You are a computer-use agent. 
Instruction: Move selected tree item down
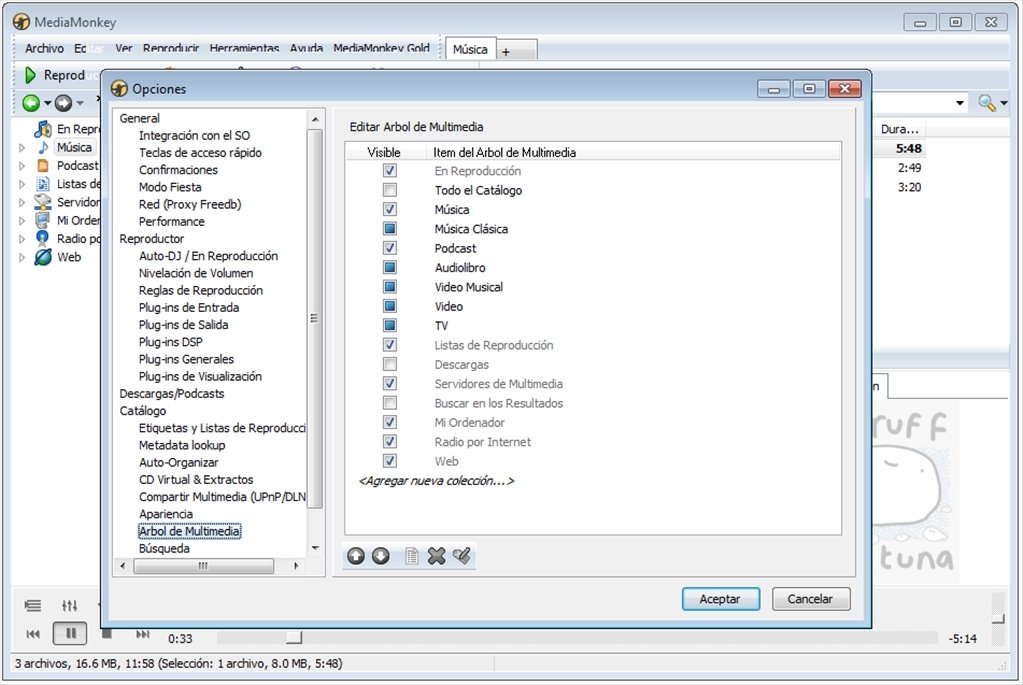coord(380,556)
